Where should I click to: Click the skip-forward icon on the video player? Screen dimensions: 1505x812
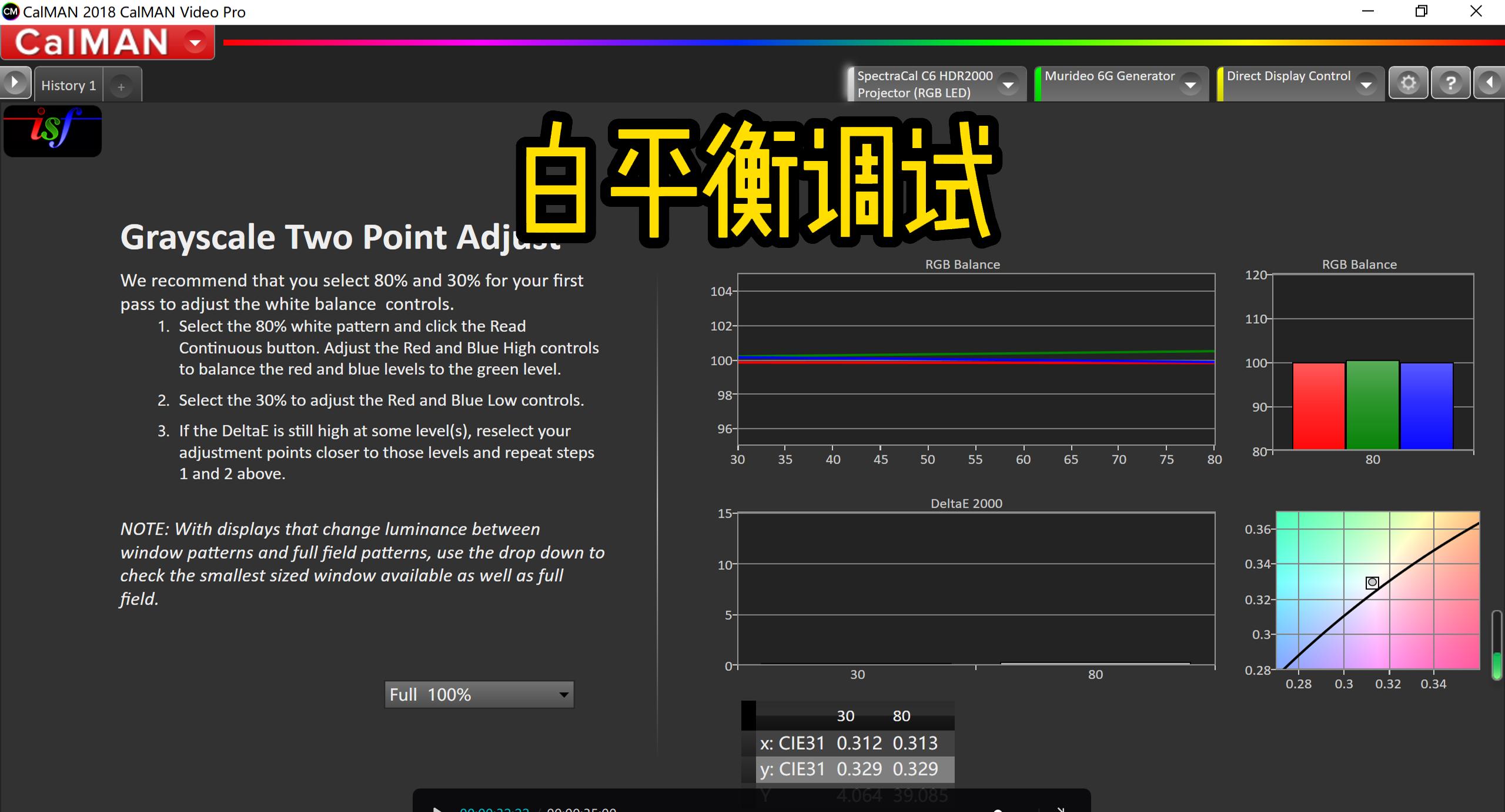(1062, 808)
